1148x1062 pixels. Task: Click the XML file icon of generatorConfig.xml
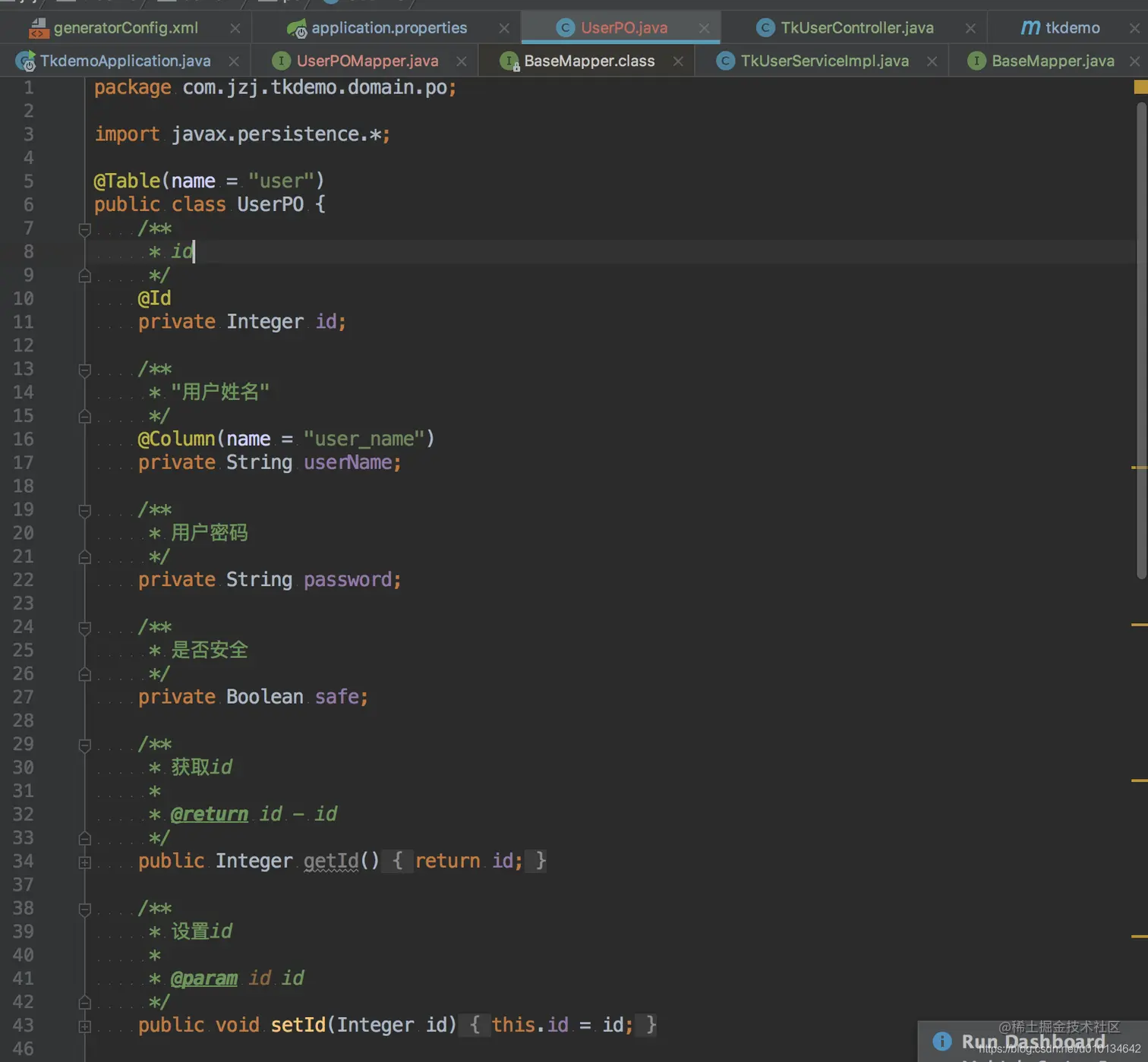pos(38,28)
